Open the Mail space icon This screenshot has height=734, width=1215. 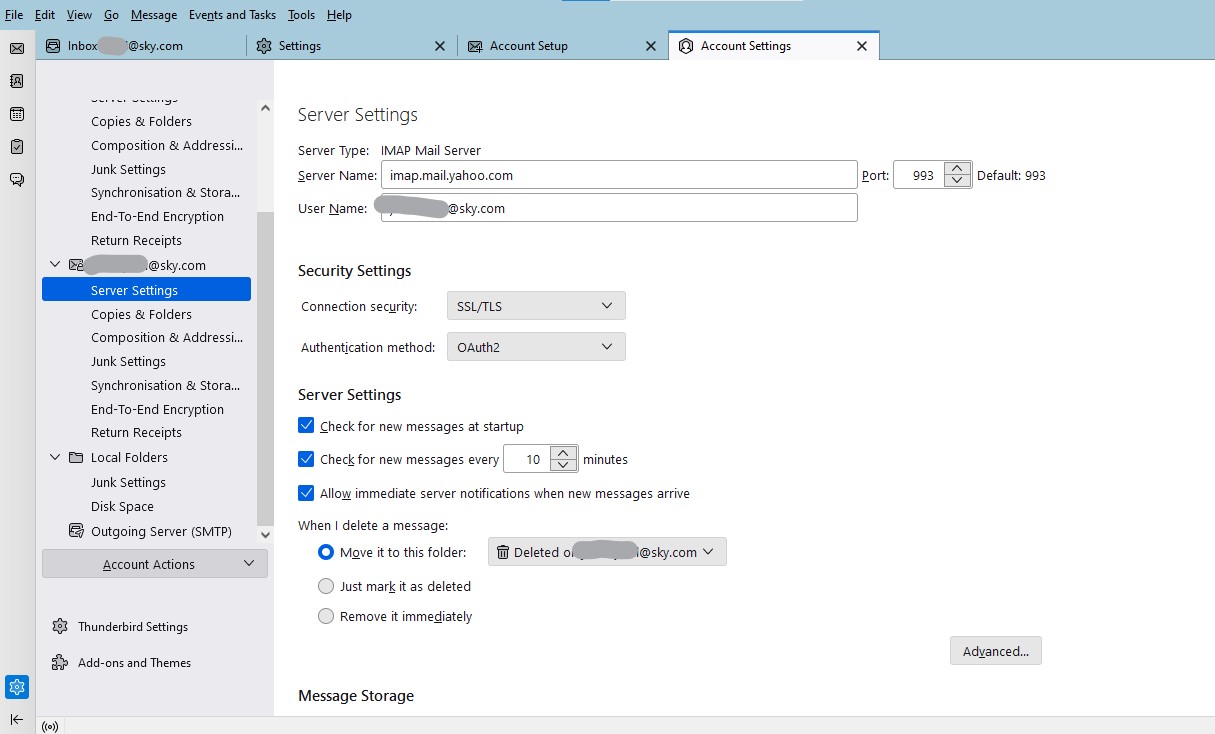17,48
